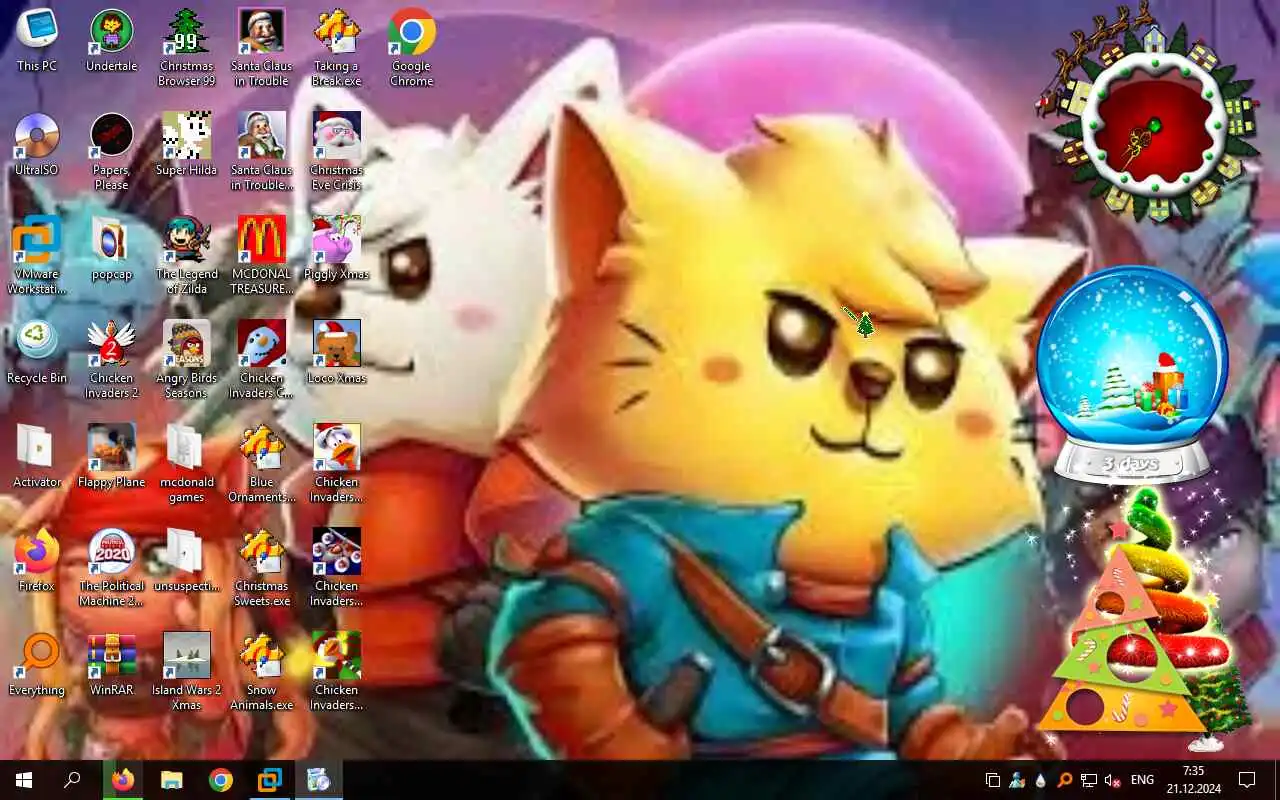Screen dimensions: 1280x800
Task: Select the Taking a Break.exe icon
Action: (x=337, y=49)
